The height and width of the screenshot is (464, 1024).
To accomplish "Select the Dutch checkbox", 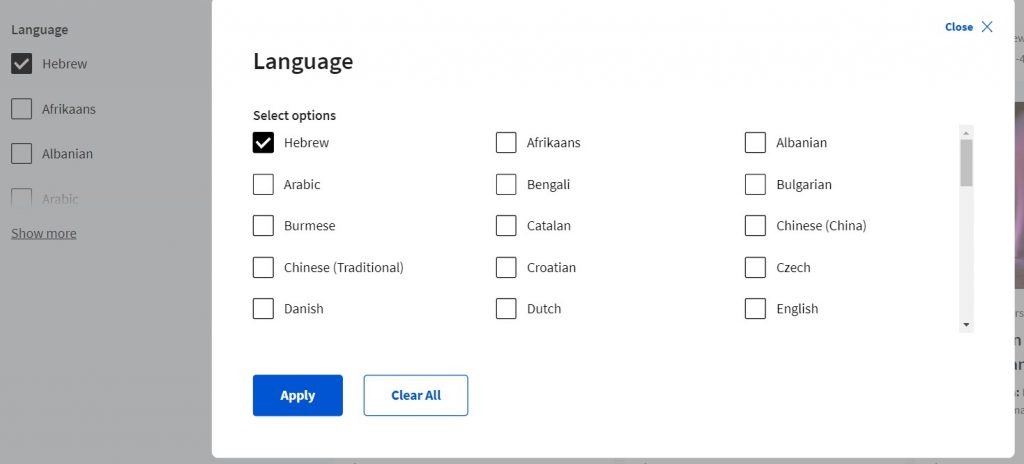I will pyautogui.click(x=506, y=308).
